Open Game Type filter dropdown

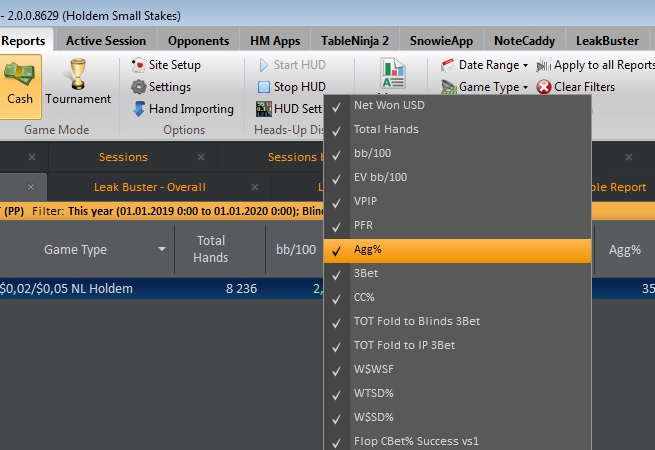(x=485, y=87)
